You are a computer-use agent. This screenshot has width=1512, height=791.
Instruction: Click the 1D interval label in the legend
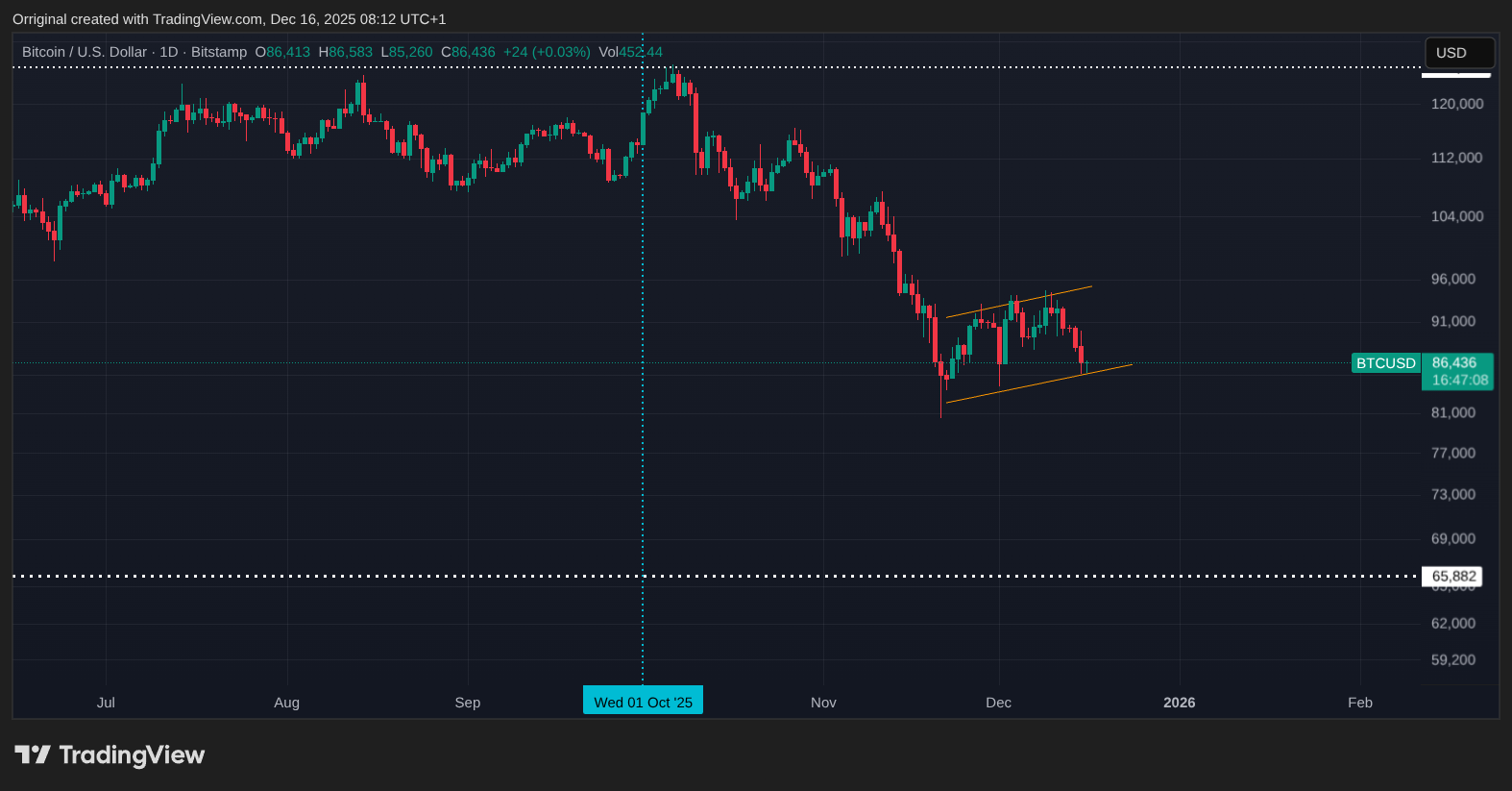169,52
